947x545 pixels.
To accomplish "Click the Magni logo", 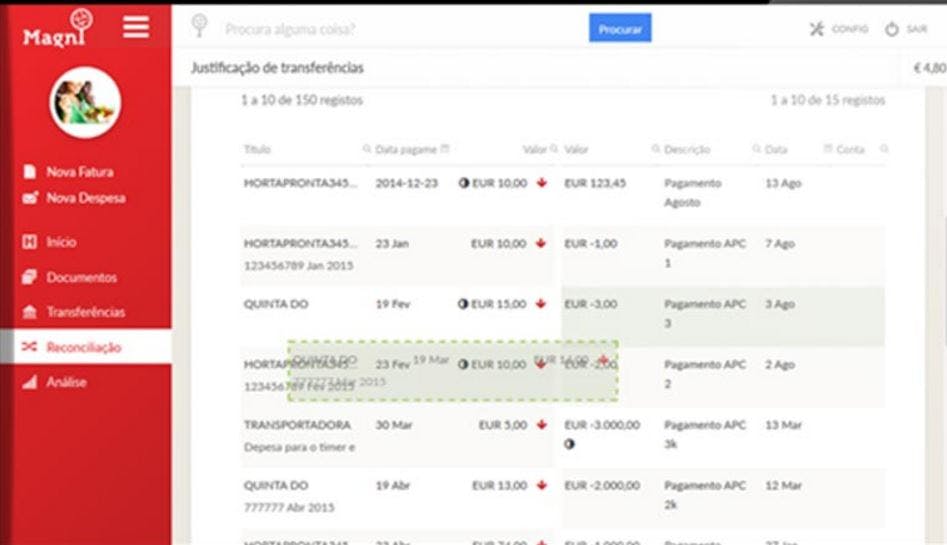I will point(58,28).
